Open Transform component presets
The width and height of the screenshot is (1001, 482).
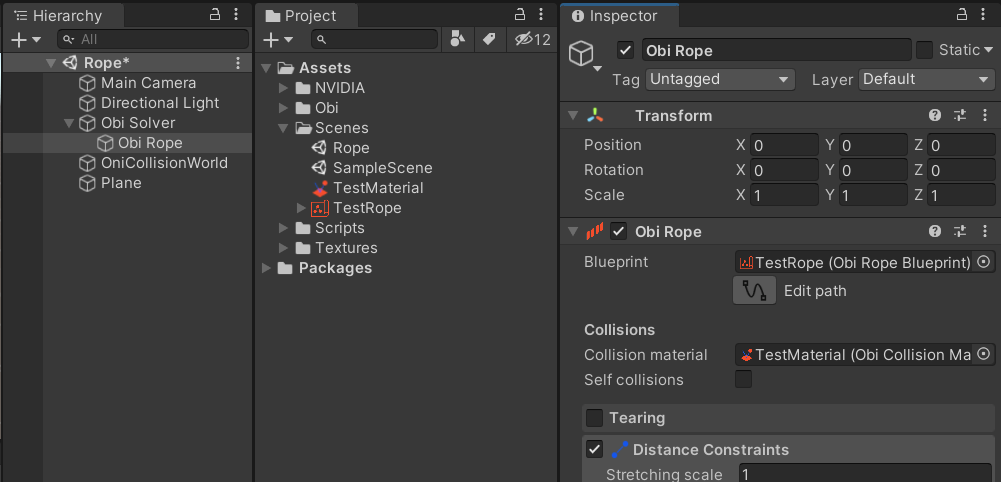coord(960,116)
